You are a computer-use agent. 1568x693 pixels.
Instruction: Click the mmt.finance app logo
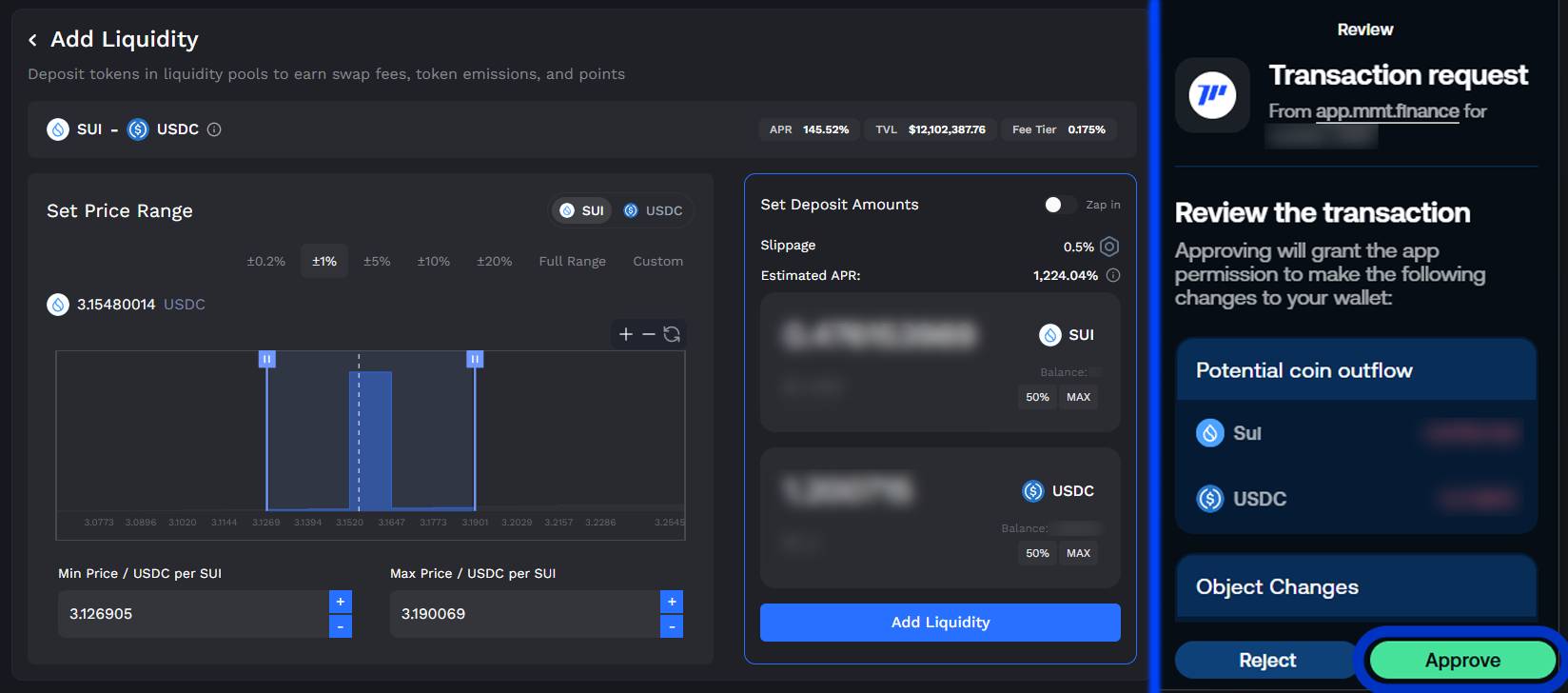click(1212, 95)
